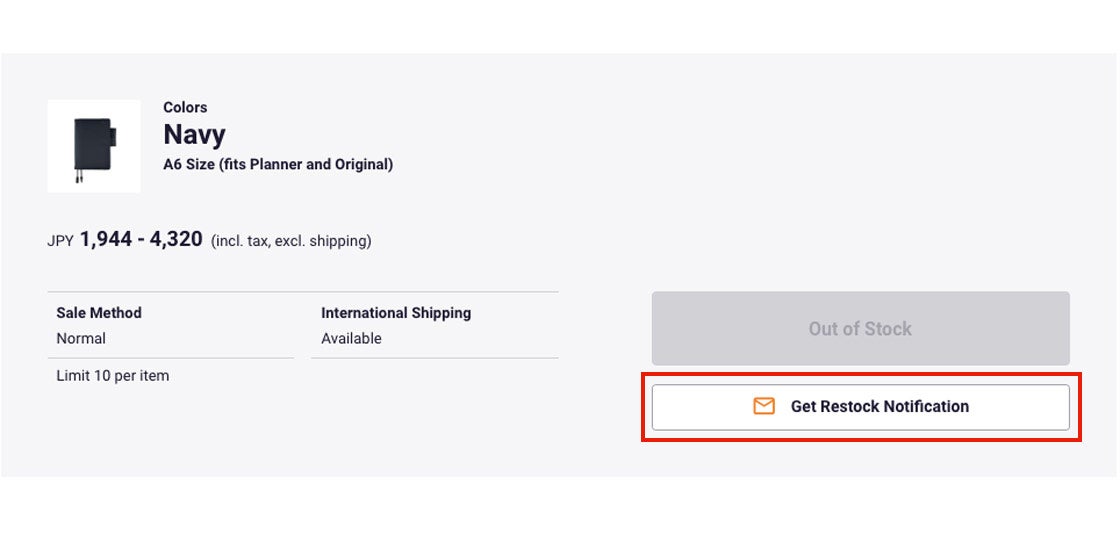Click the Sale Method heading

pyautogui.click(x=99, y=313)
